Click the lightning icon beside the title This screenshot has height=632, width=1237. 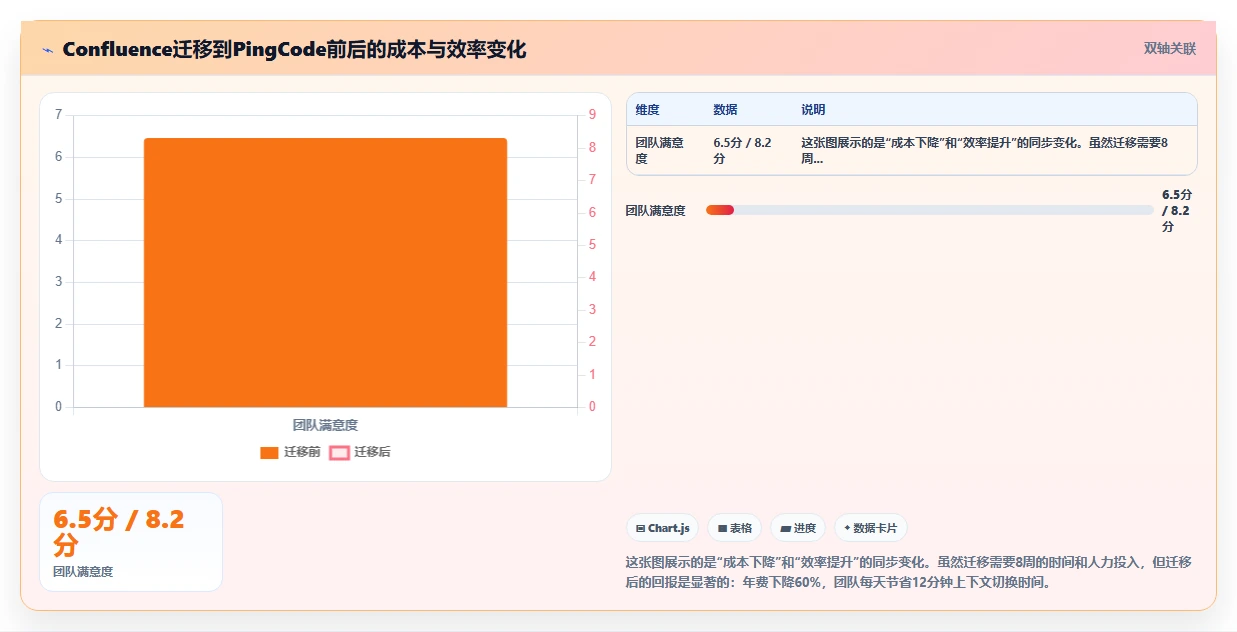coord(47,49)
